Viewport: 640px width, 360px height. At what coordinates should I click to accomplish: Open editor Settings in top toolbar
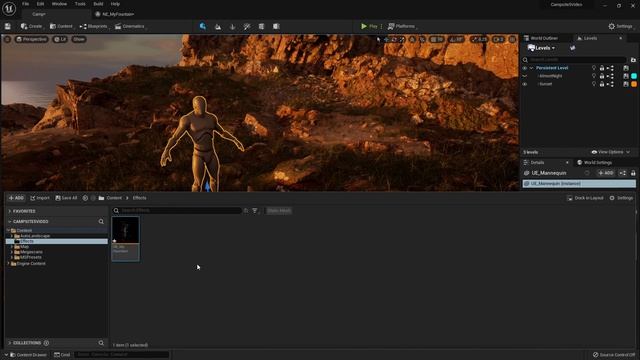click(x=621, y=27)
